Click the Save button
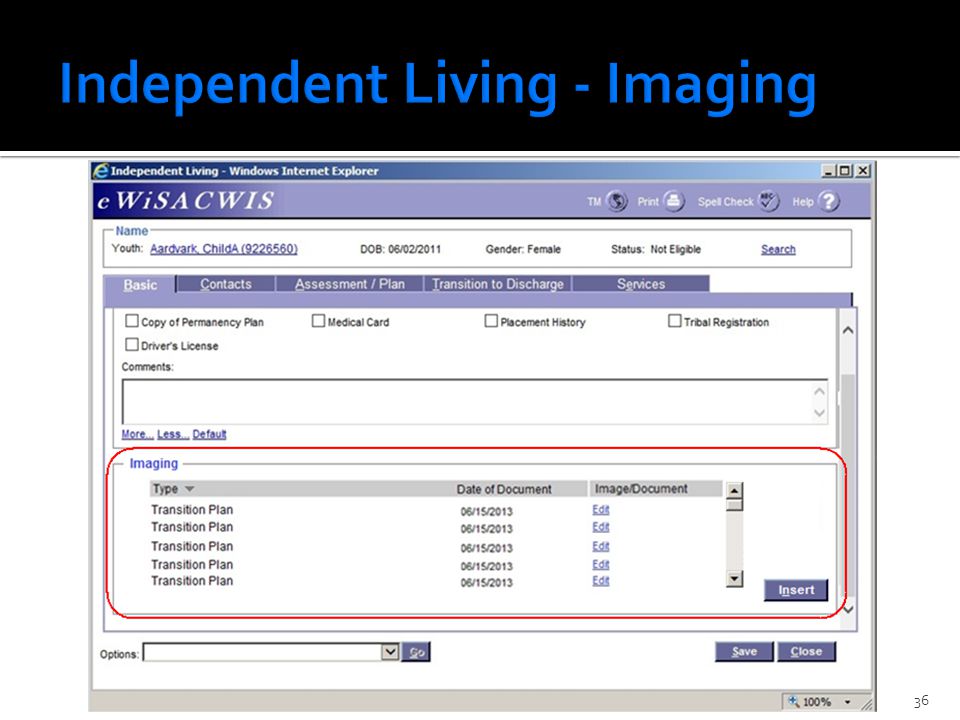The image size is (960, 720). (744, 651)
